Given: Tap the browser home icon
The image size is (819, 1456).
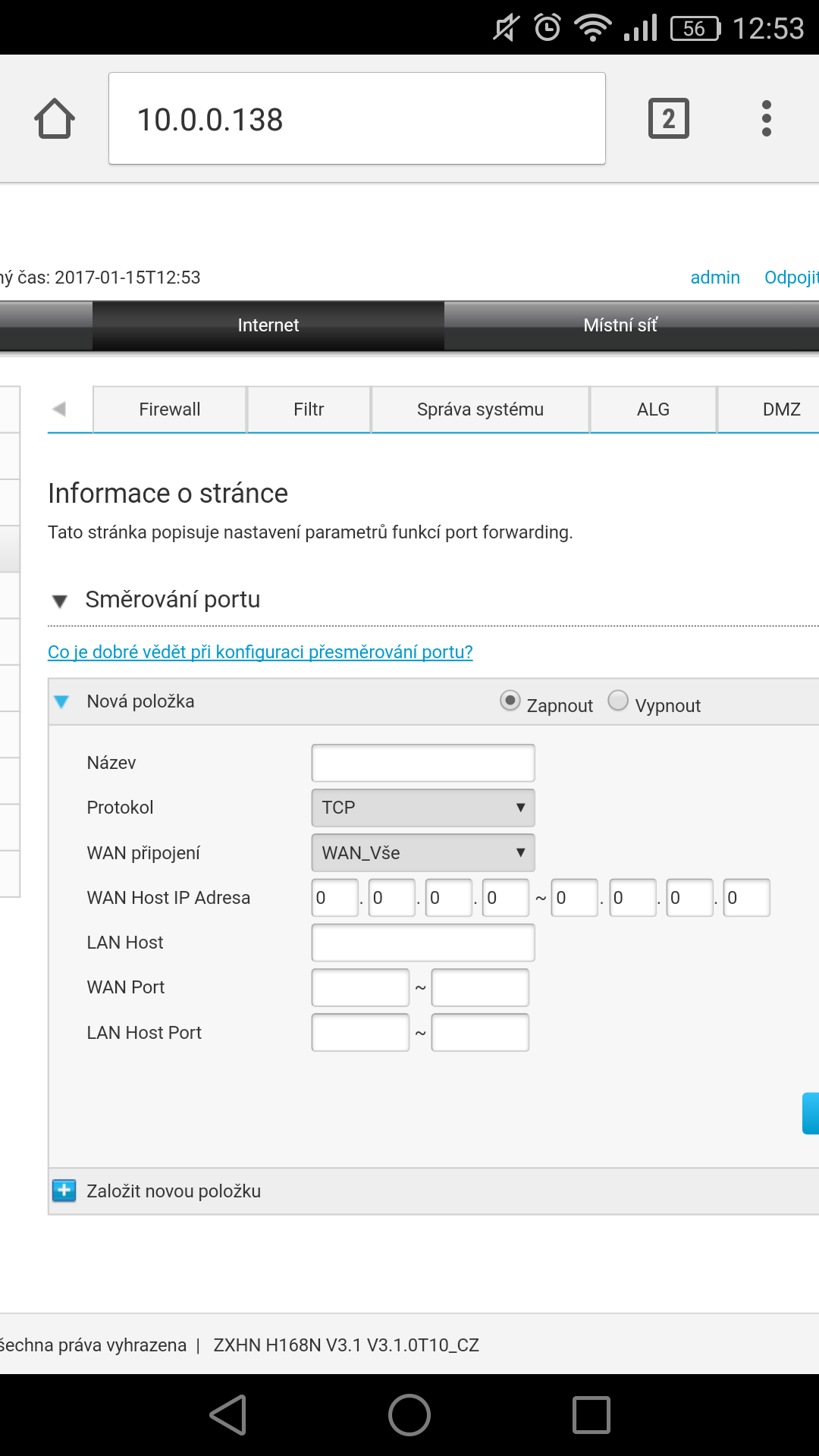Looking at the screenshot, I should [x=55, y=118].
